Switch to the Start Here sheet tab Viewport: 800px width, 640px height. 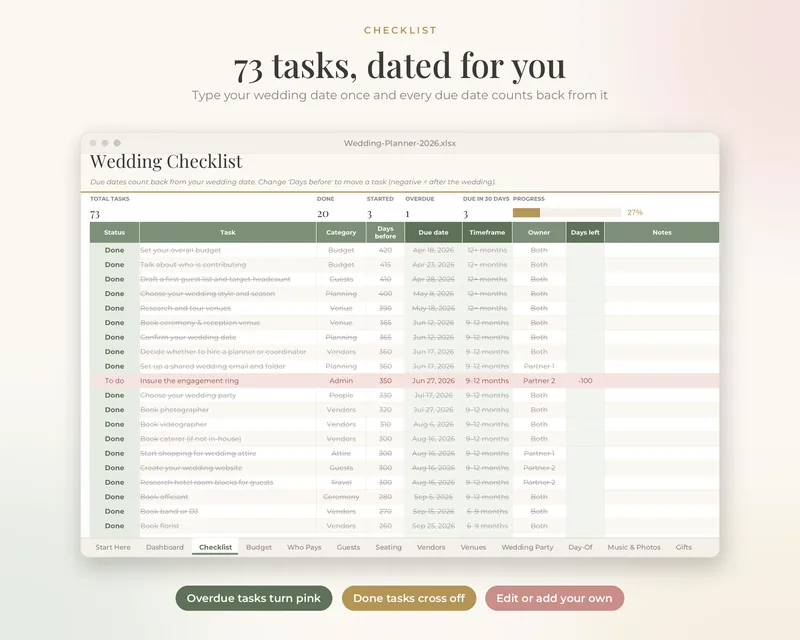(113, 547)
